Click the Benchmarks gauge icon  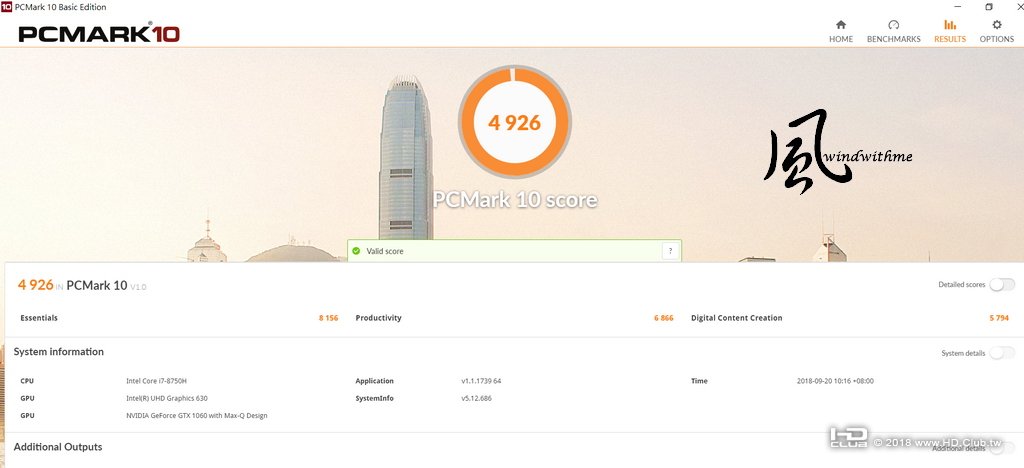pos(894,25)
